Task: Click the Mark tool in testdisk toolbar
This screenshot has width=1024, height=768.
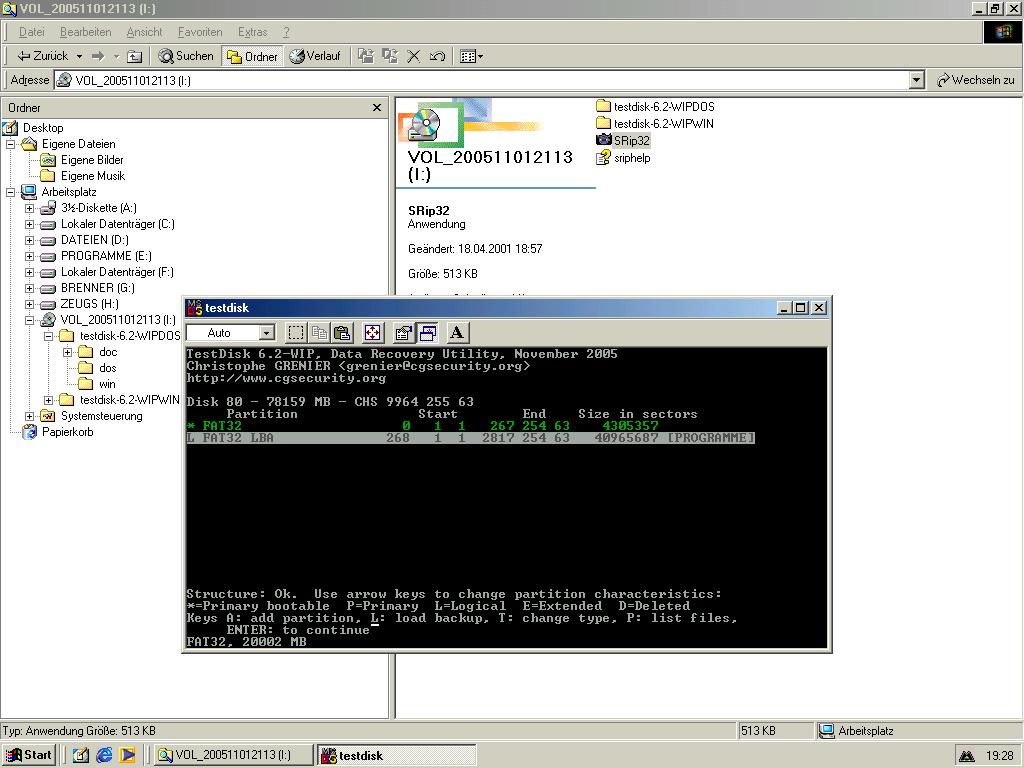Action: click(296, 333)
